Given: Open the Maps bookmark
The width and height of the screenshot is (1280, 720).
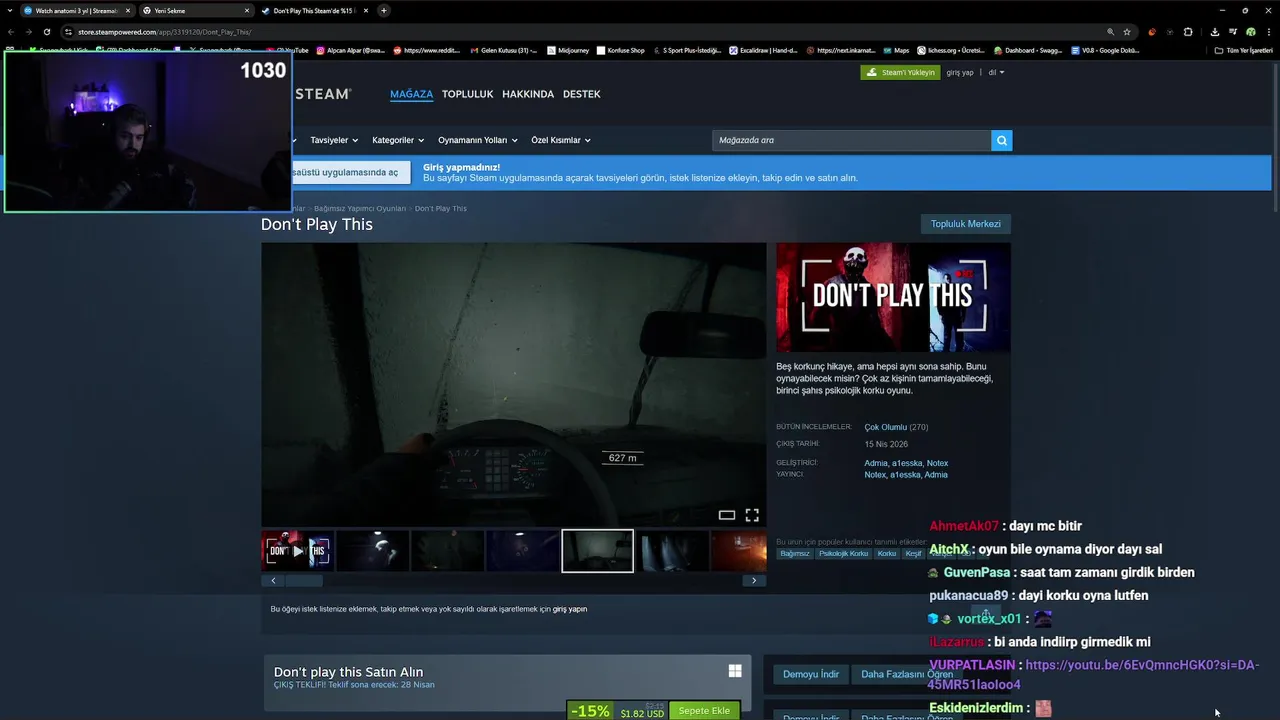Looking at the screenshot, I should [x=896, y=50].
